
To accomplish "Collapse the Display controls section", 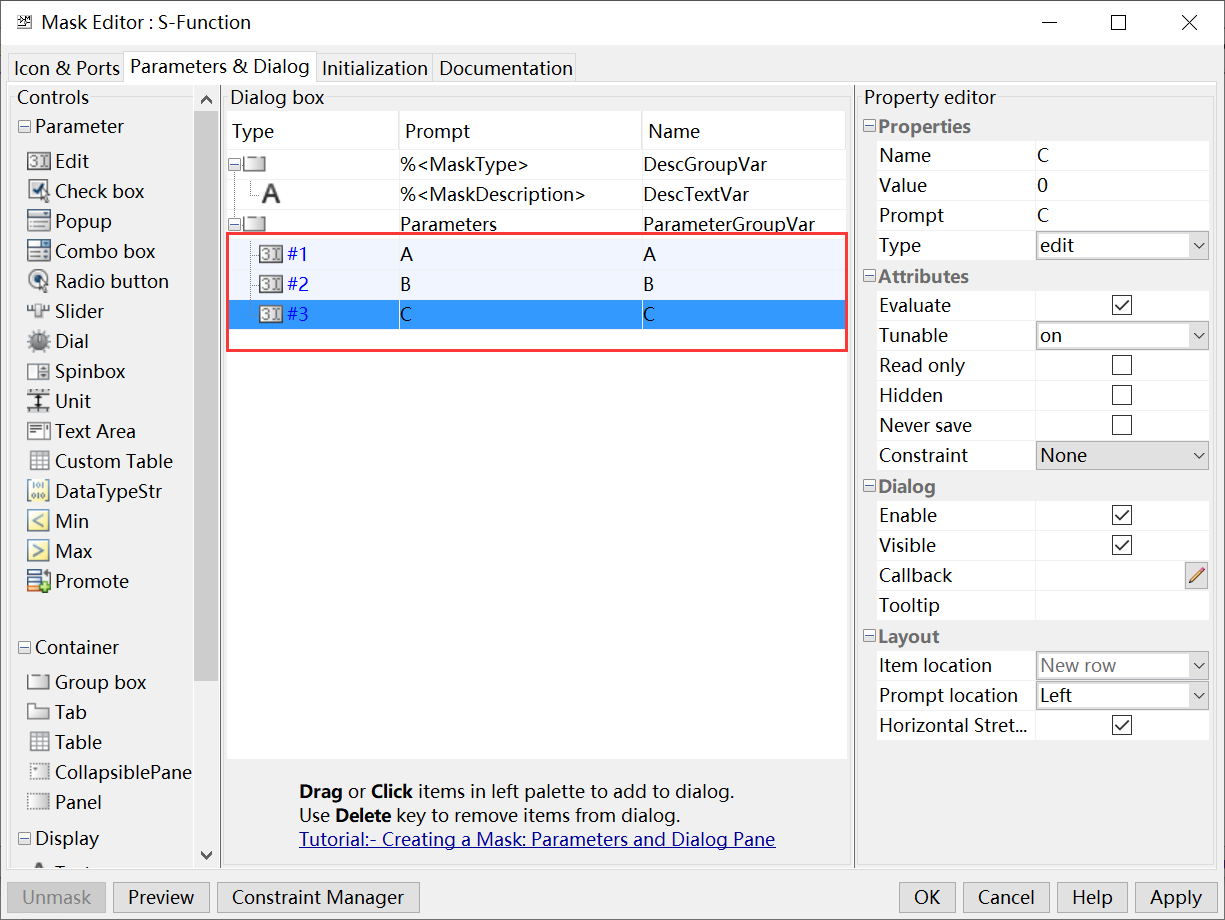I will (24, 839).
